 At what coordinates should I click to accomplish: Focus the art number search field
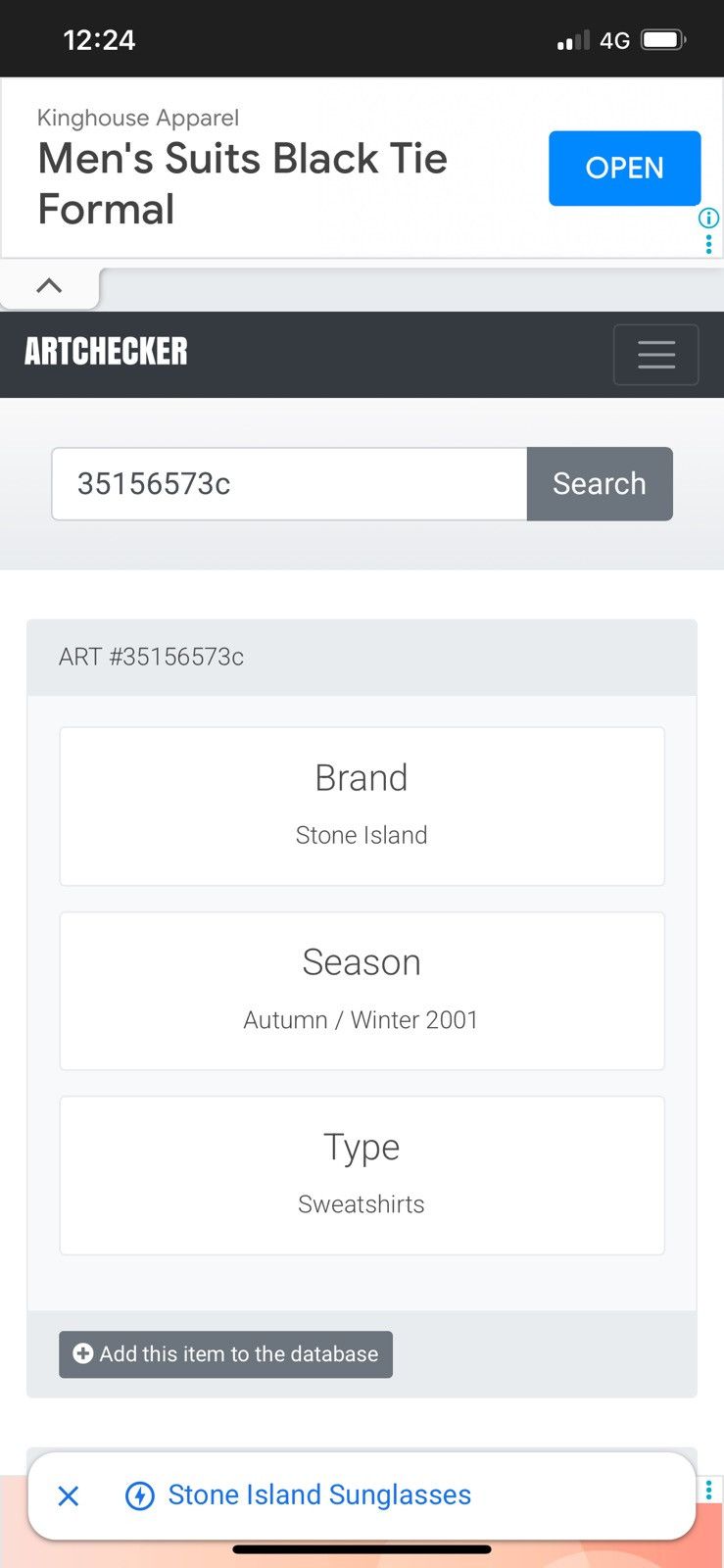[x=290, y=484]
